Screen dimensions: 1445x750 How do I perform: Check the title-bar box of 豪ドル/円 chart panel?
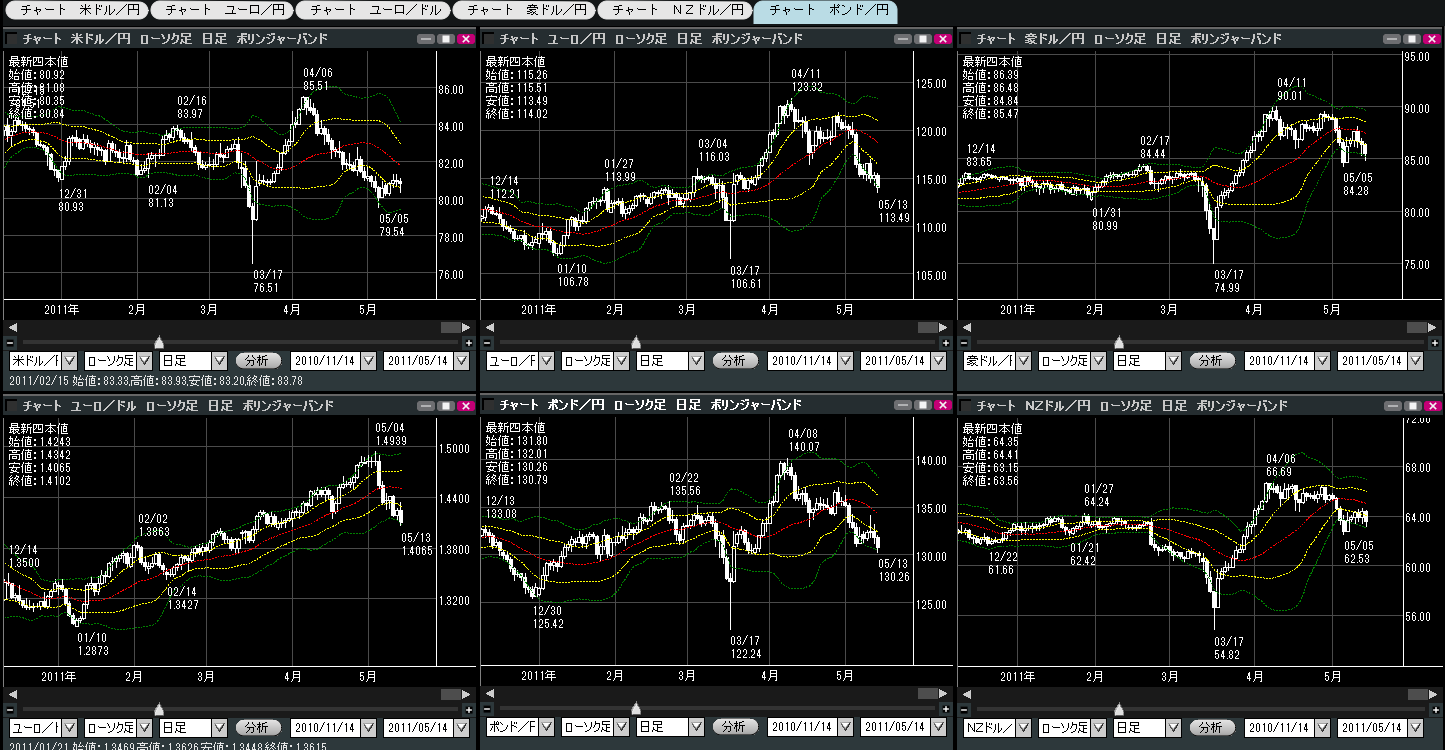click(966, 39)
